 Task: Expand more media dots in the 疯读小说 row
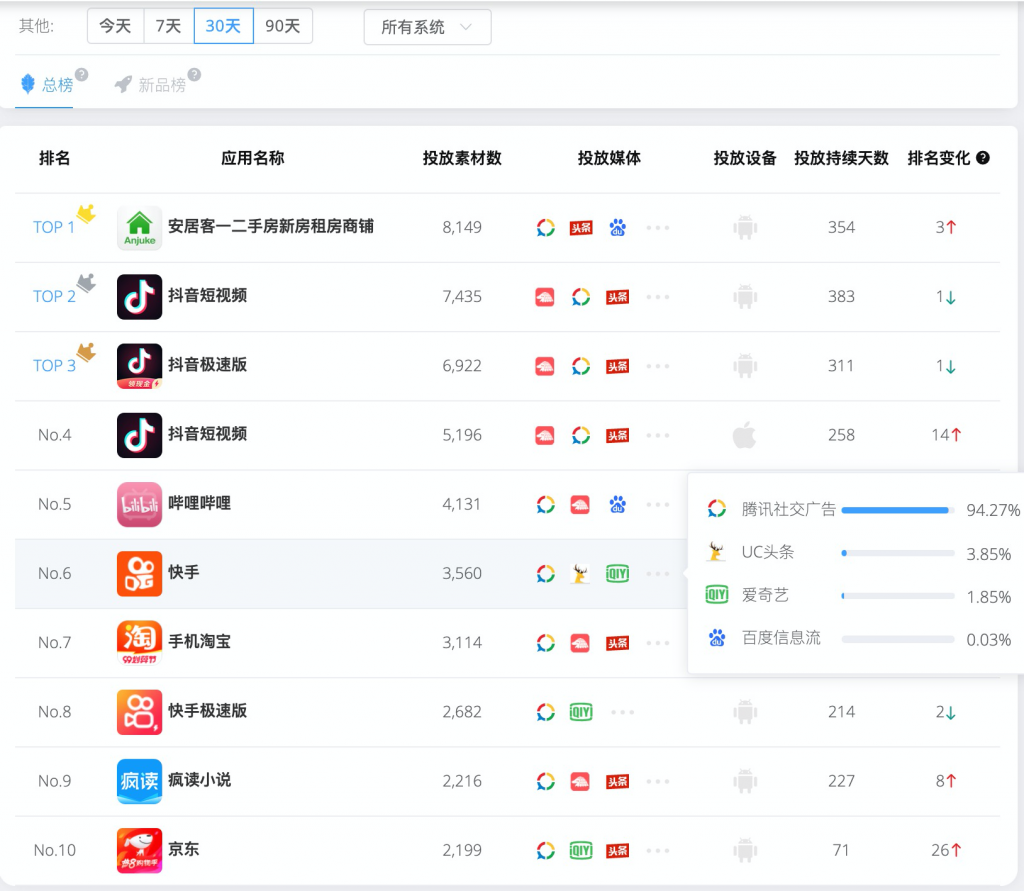(658, 781)
